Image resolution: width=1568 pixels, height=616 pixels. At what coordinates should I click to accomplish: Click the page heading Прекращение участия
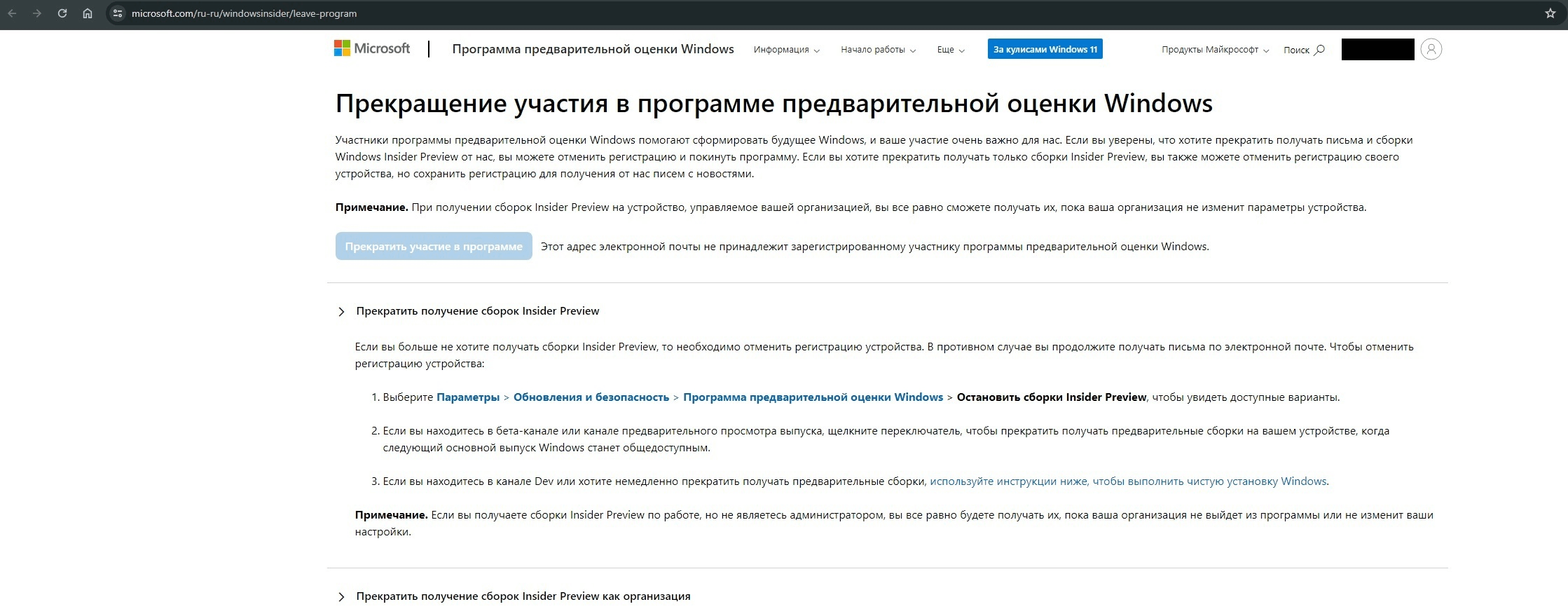point(773,103)
